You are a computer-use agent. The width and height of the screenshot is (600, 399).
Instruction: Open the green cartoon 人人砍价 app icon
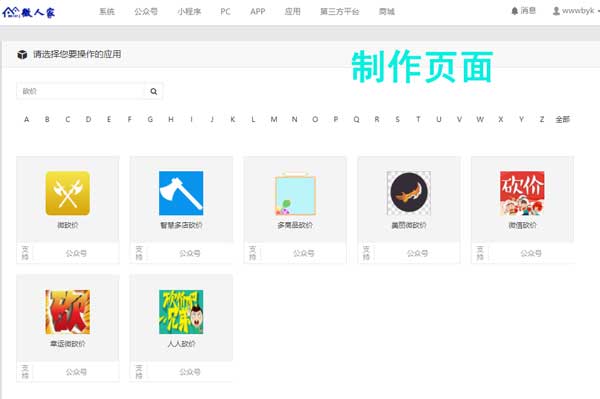181,312
